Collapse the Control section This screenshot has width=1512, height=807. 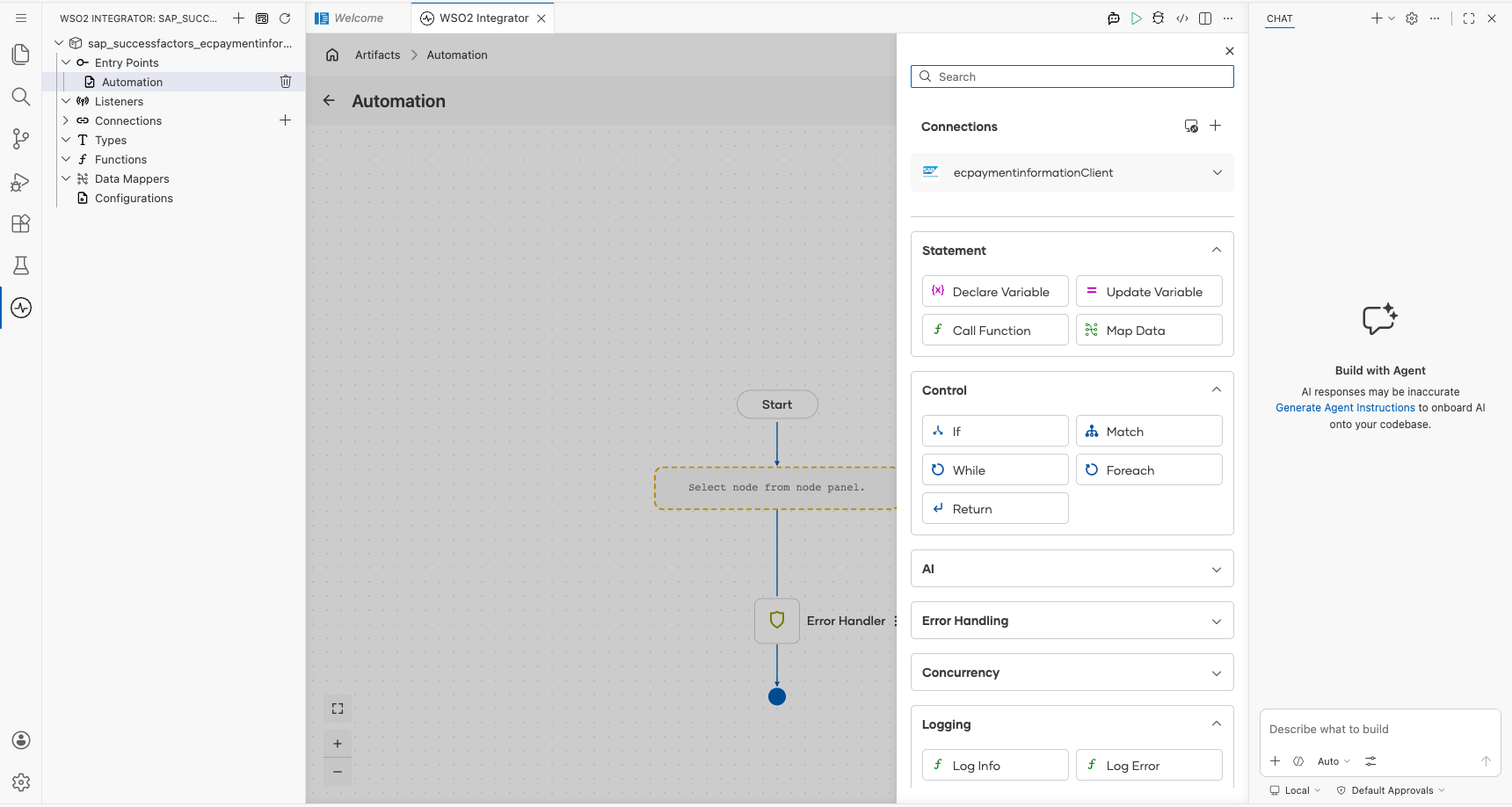1217,389
